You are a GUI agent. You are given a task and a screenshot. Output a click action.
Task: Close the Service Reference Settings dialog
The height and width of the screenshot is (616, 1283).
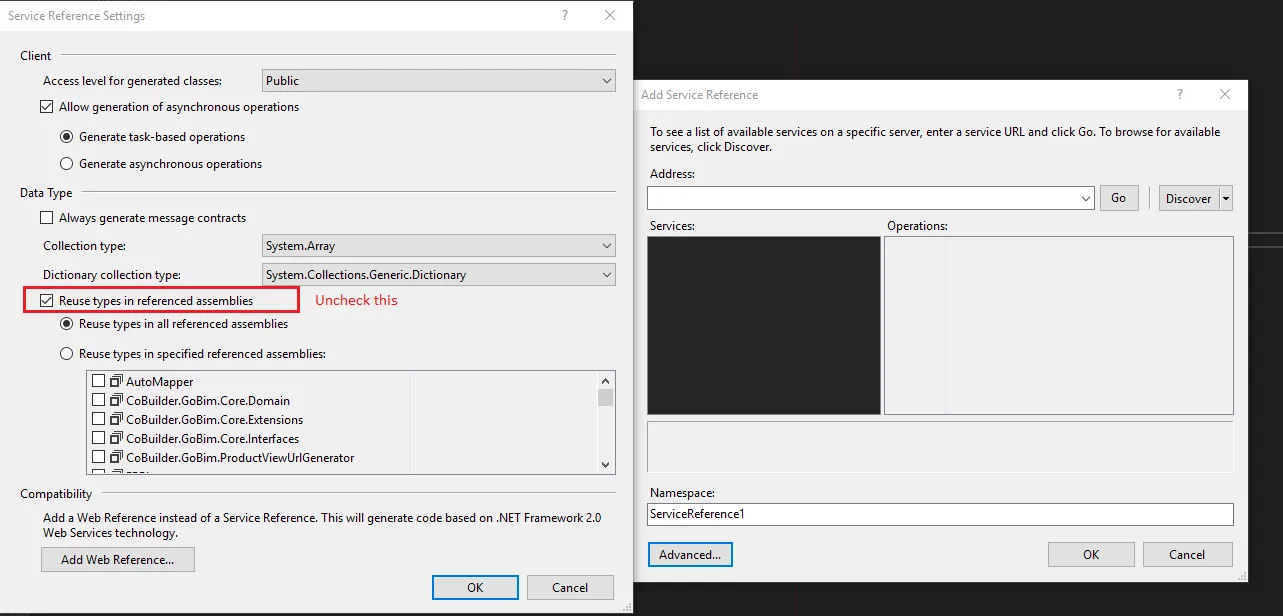tap(610, 16)
